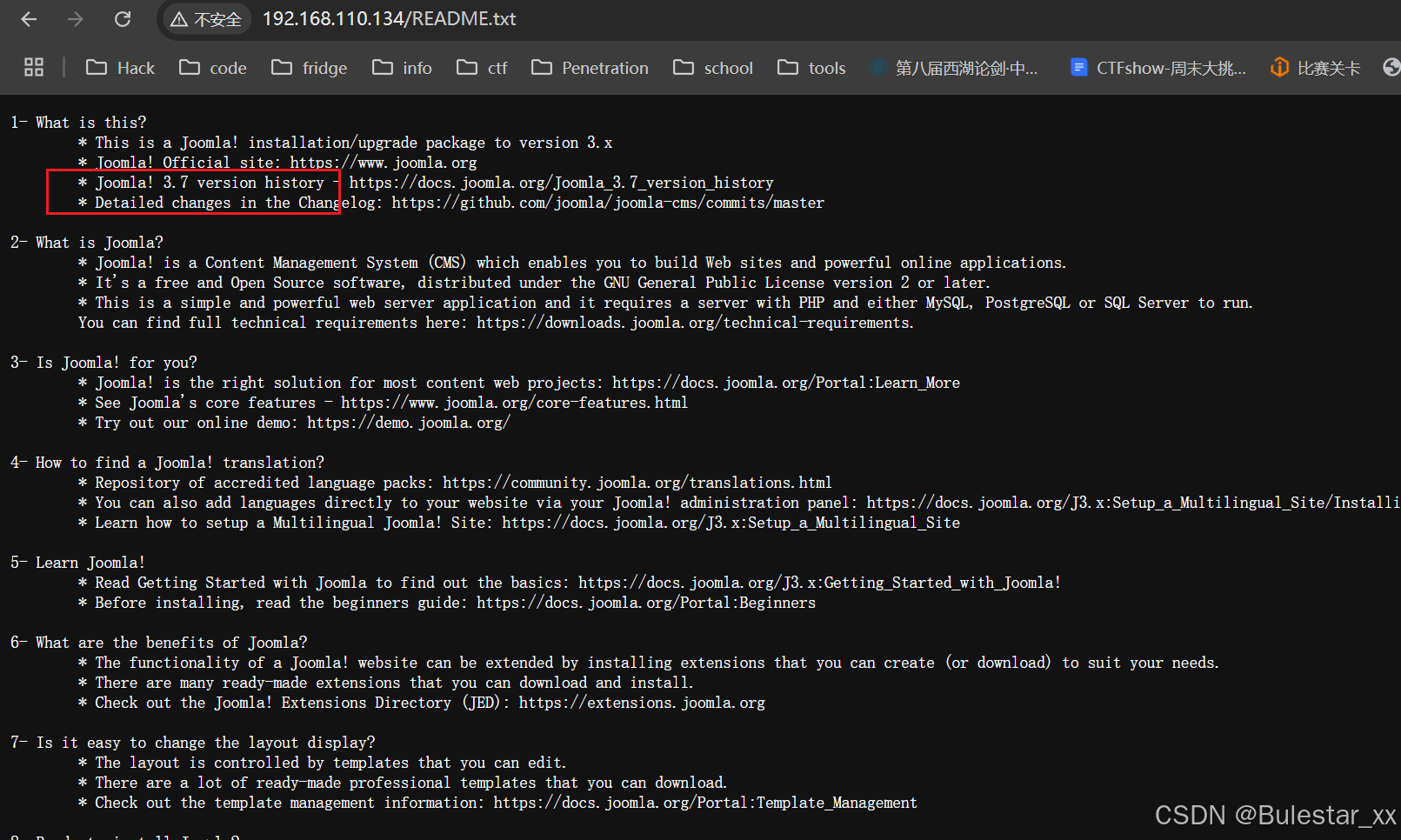The width and height of the screenshot is (1401, 840).
Task: Click the 比赛关卡 orange favicon
Action: pyautogui.click(x=1279, y=67)
